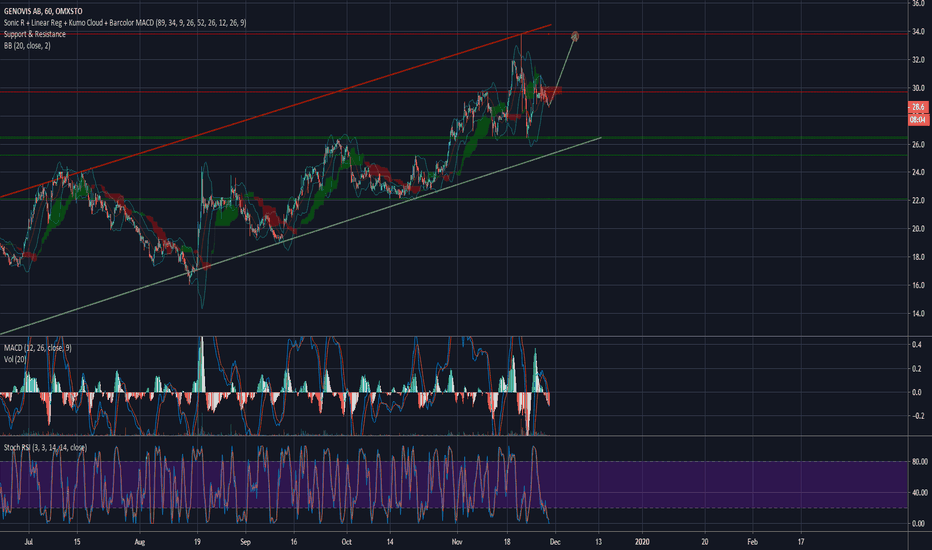Click the 16.0 price axis label

(918, 285)
